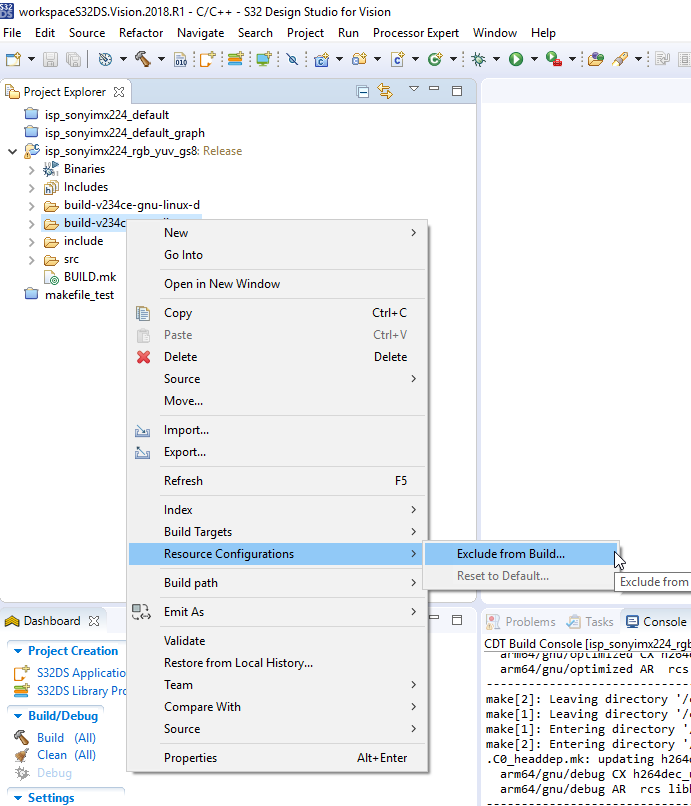The image size is (691, 806).
Task: Open the Run button dropdown arrow
Action: pyautogui.click(x=534, y=59)
